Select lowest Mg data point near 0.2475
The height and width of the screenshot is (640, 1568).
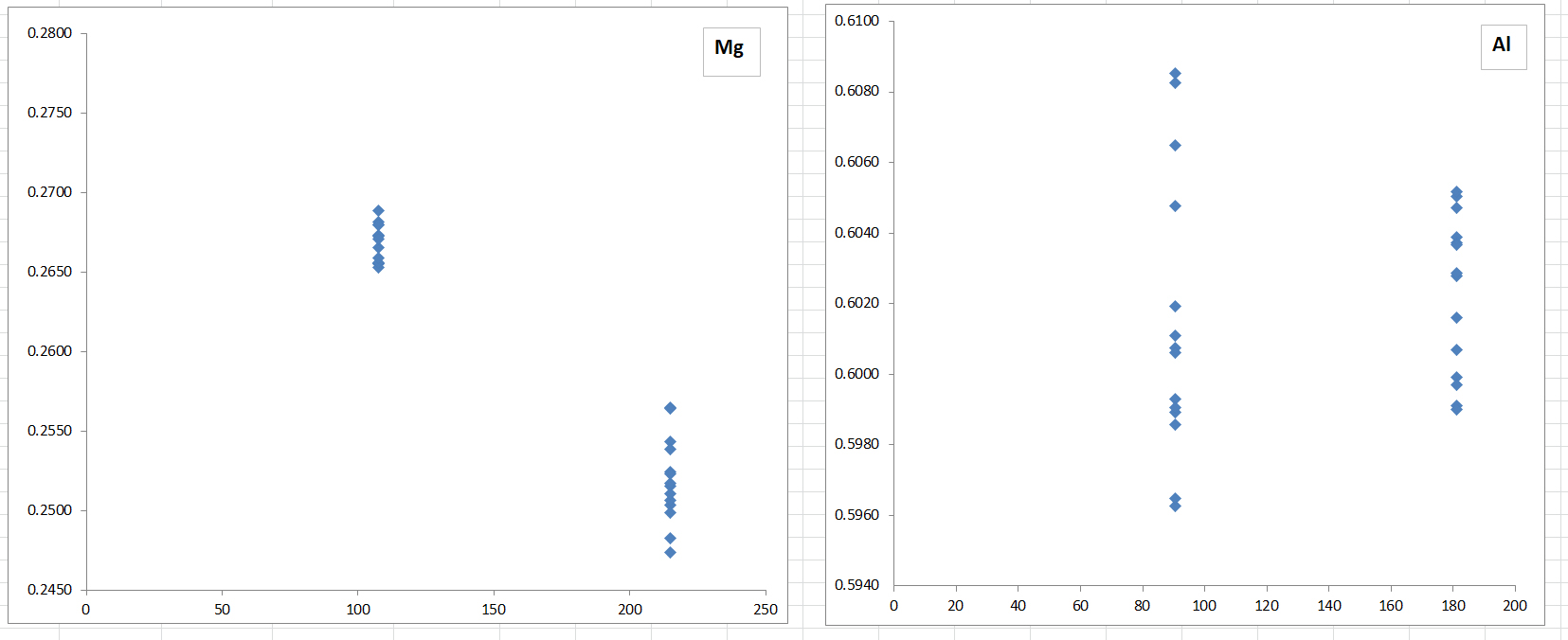tap(670, 553)
